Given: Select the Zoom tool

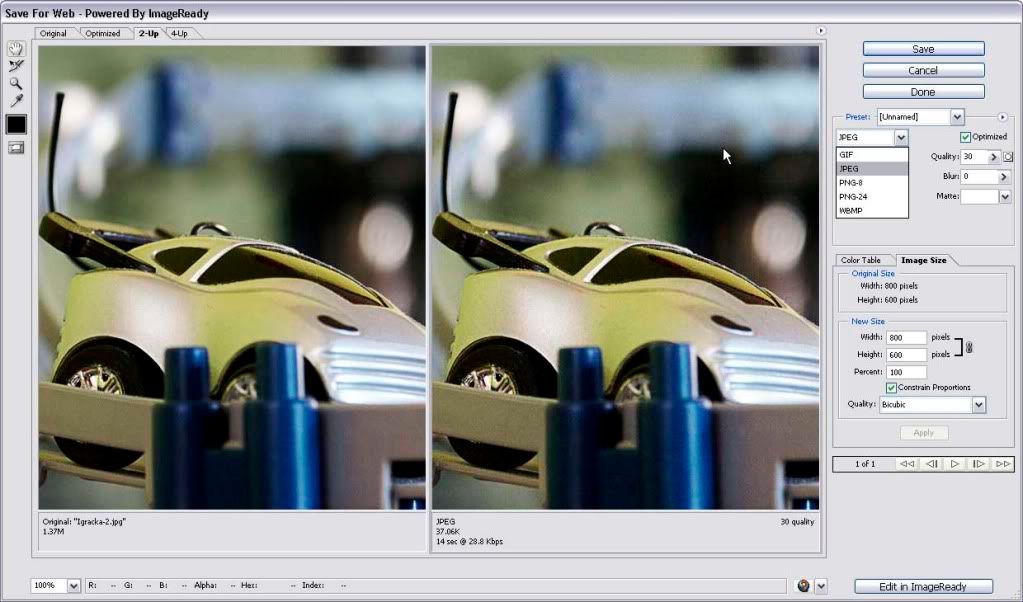Looking at the screenshot, I should pyautogui.click(x=16, y=84).
